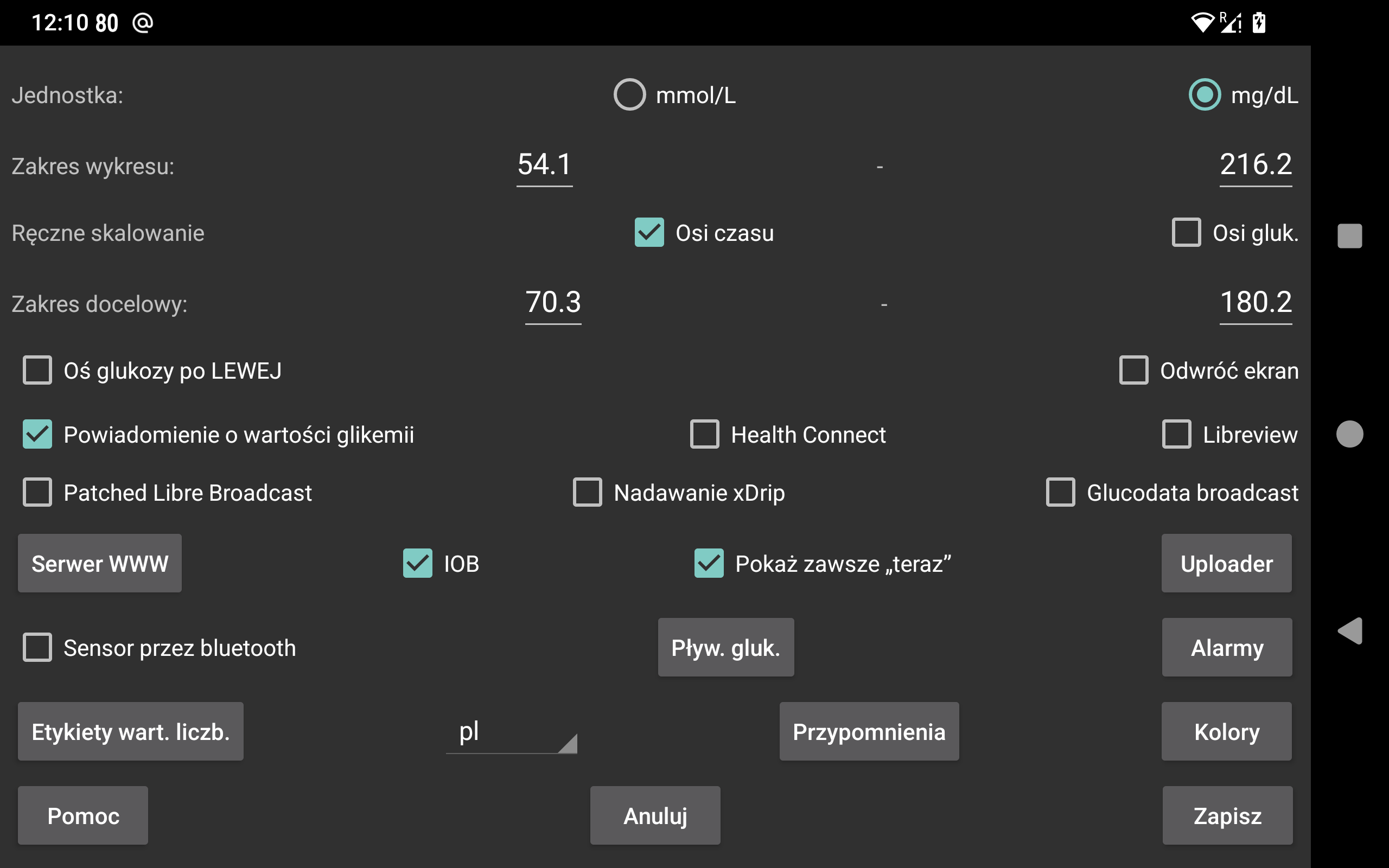Select the mmol/L unit radio button
This screenshot has width=1389, height=868.
[674, 95]
